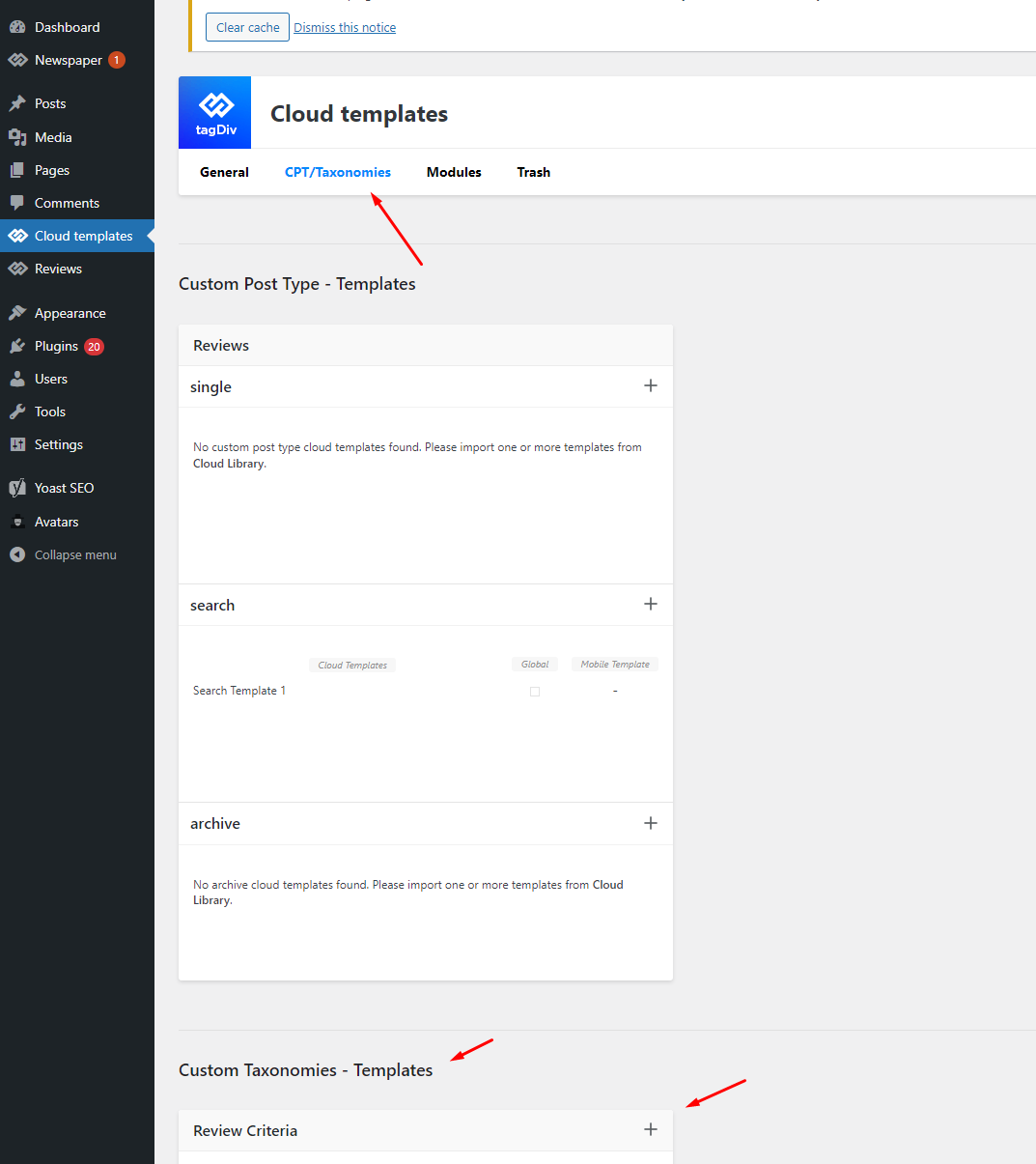The image size is (1036, 1164).
Task: Click the Custom Taxonomies - Templates heading
Action: pyautogui.click(x=306, y=1070)
